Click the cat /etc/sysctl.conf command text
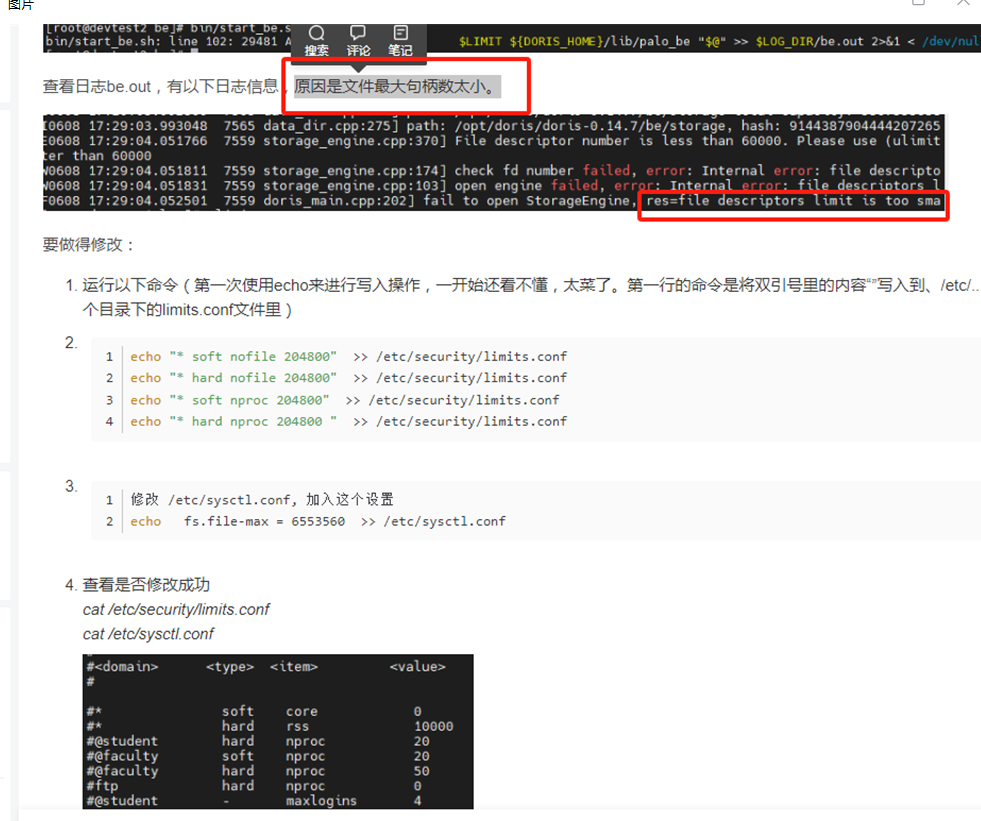The width and height of the screenshot is (981, 821). point(148,634)
